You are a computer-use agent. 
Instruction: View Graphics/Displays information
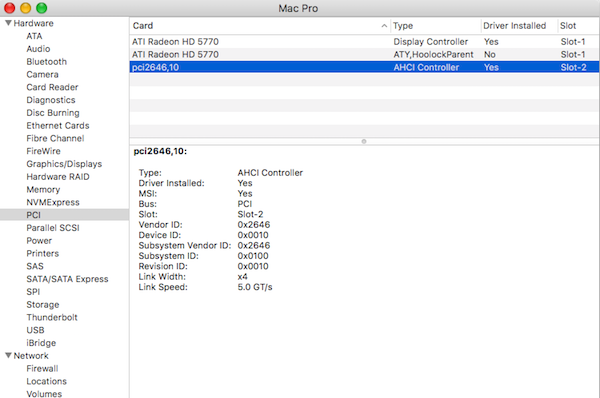click(64, 164)
